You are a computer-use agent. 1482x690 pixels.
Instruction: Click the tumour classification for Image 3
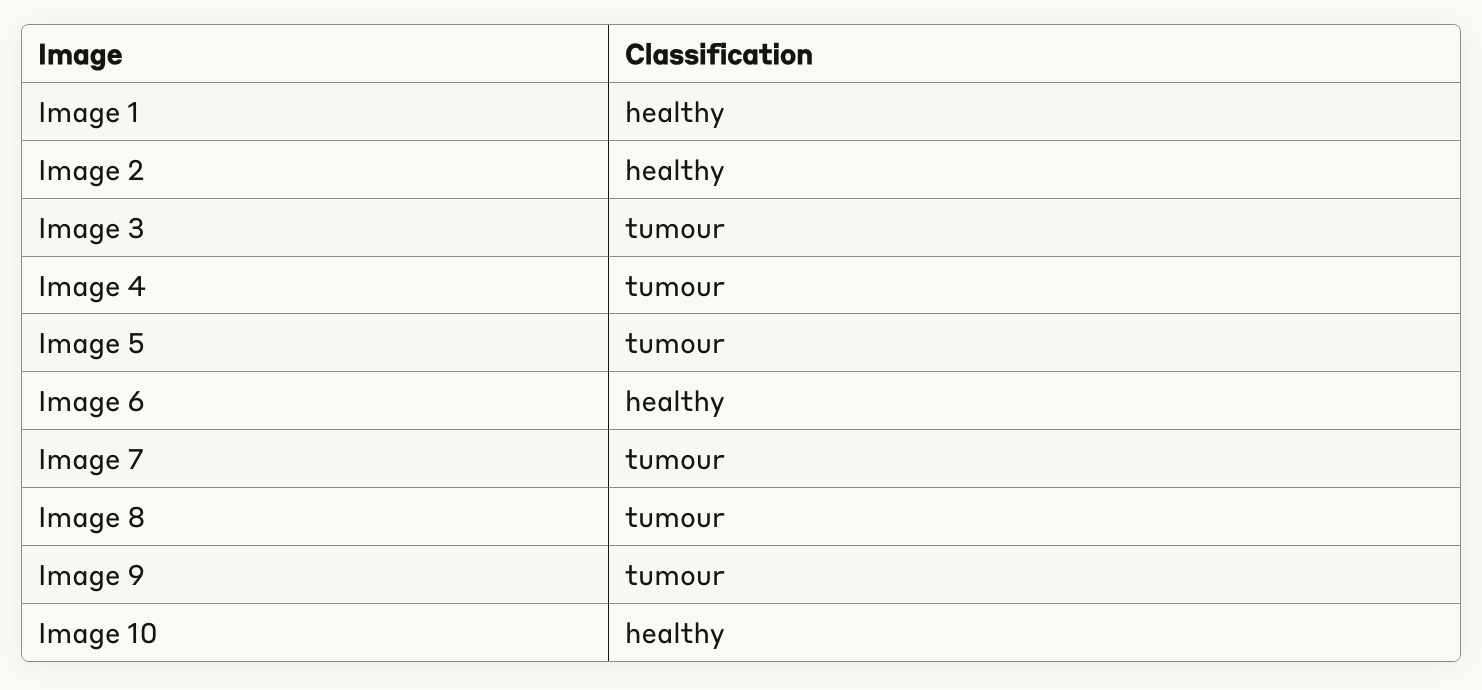[674, 229]
